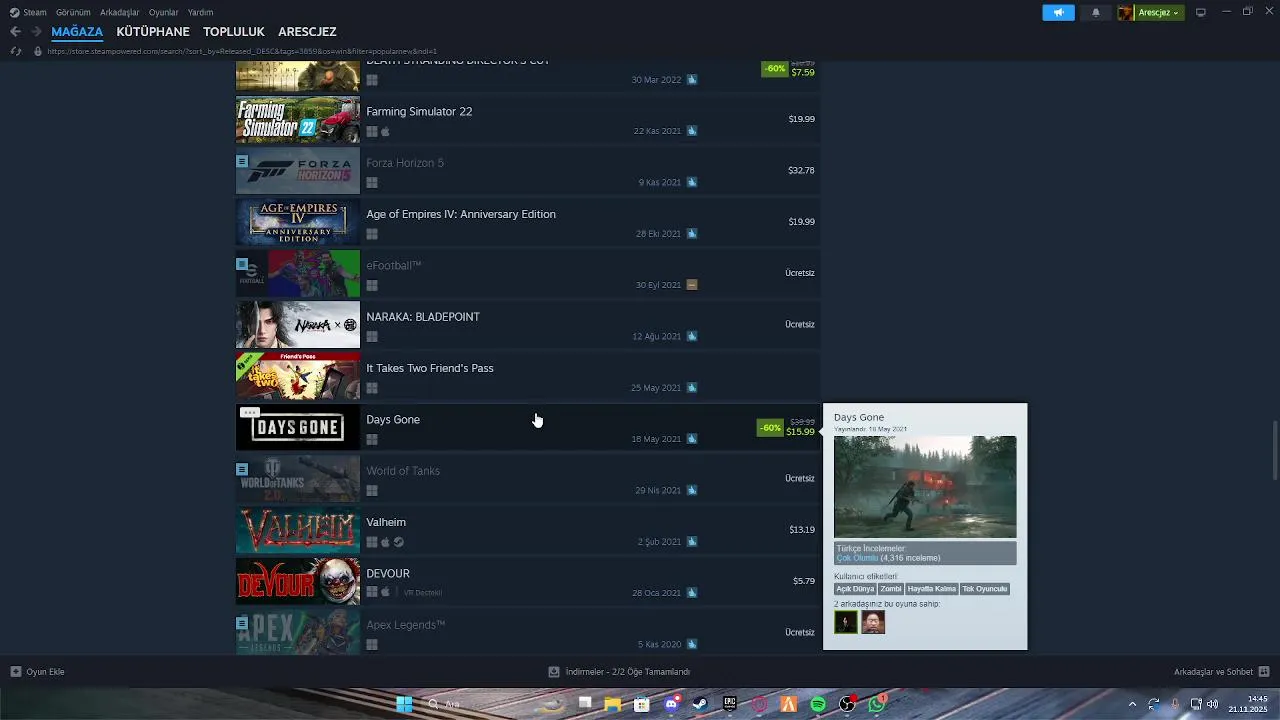This screenshot has height=720, width=1280.
Task: Click the macOS icon under Farming Simulator 22
Action: point(385,131)
